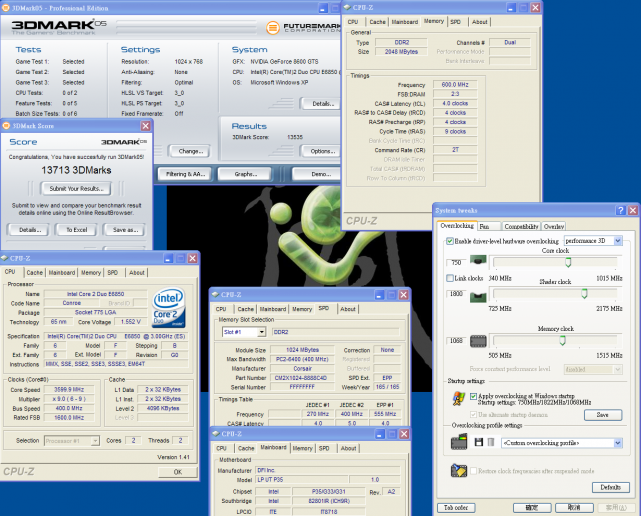Screen dimensions: 641x516
Task: Click the Memory clock slider thumb
Action: [x=563, y=340]
